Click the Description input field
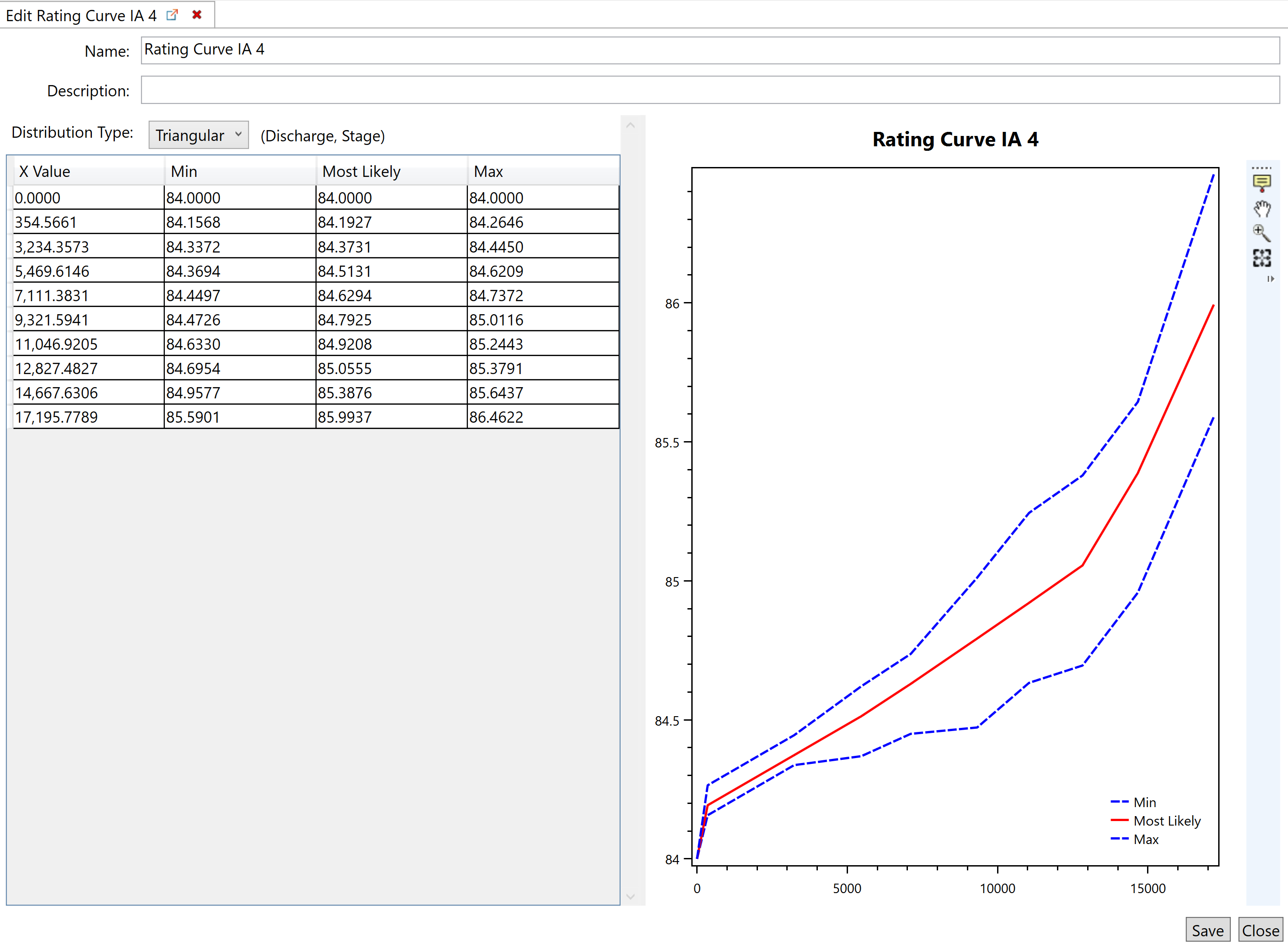The height and width of the screenshot is (948, 1288). [710, 90]
